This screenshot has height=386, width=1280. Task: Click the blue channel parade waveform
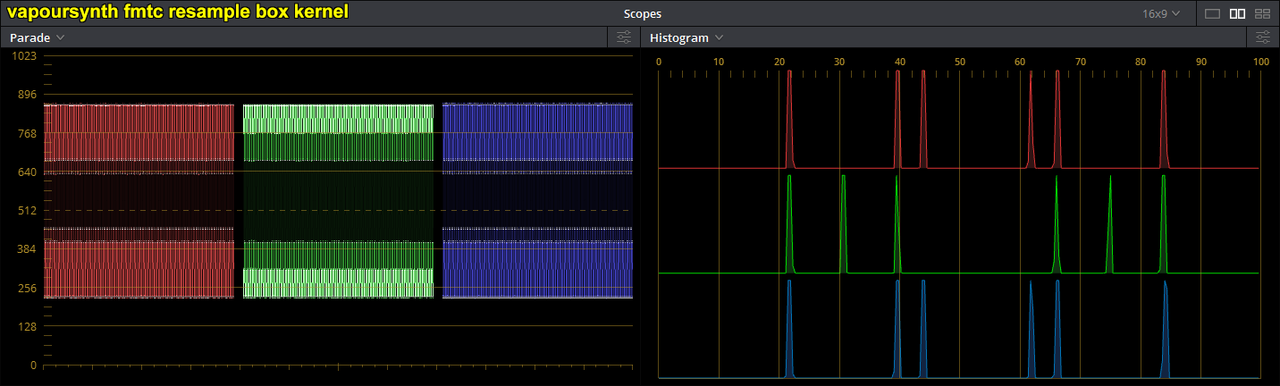pyautogui.click(x=538, y=201)
